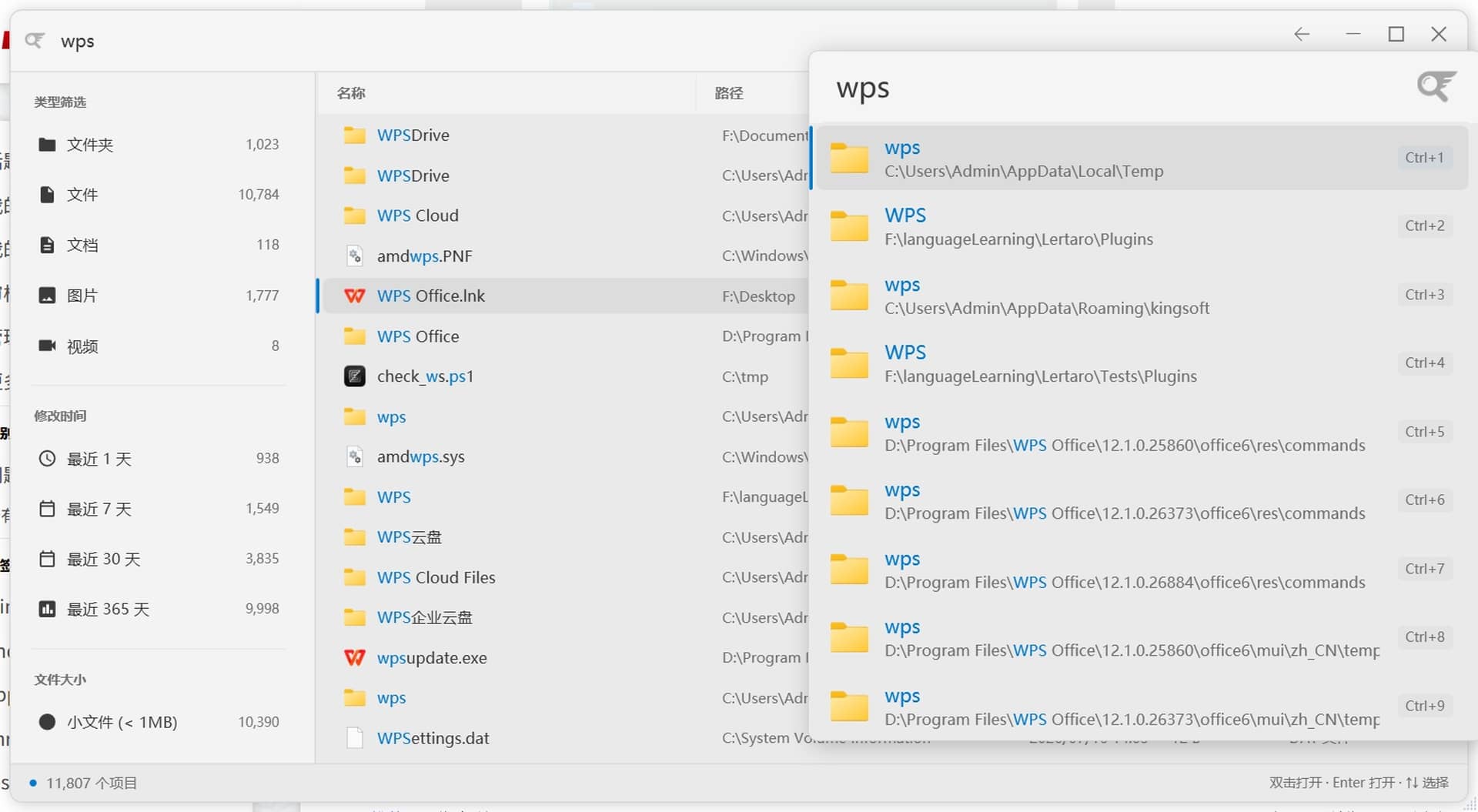Image resolution: width=1478 pixels, height=812 pixels.
Task: Click the large search icon in popup
Action: point(1436,86)
